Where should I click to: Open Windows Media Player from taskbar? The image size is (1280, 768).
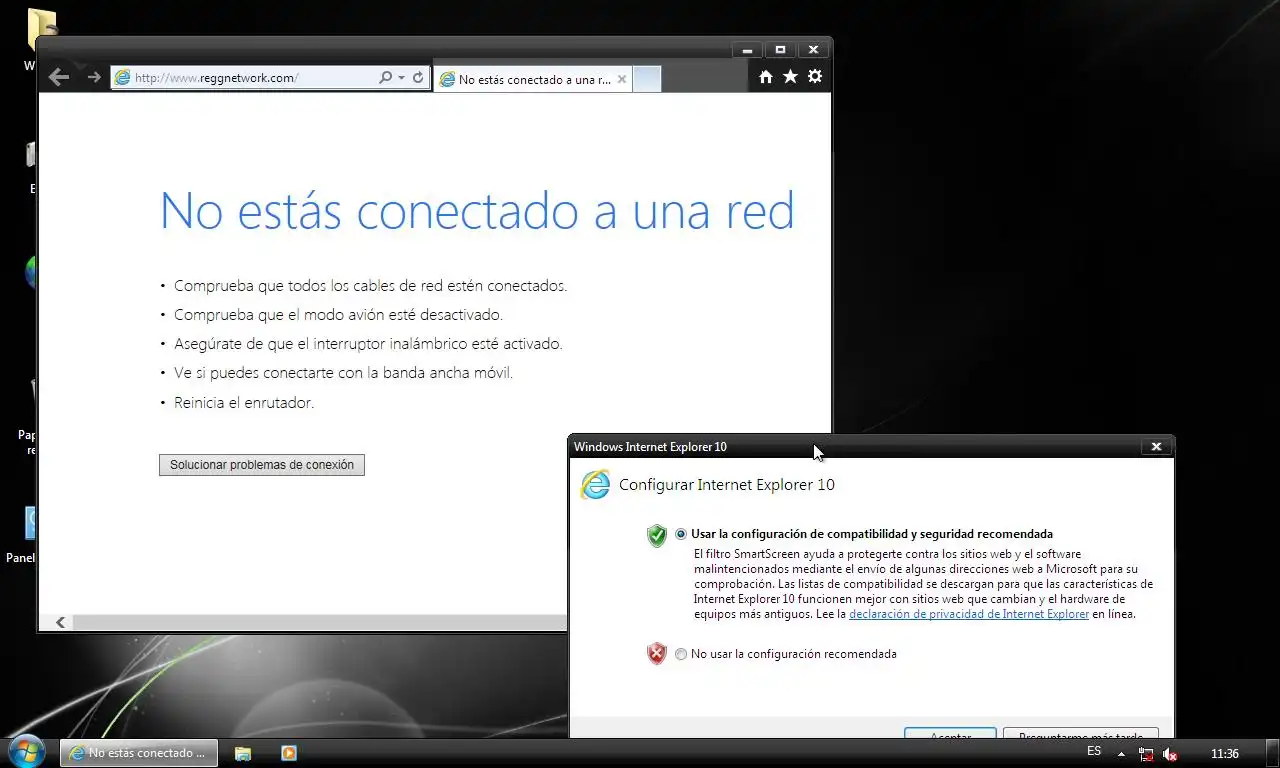point(288,753)
